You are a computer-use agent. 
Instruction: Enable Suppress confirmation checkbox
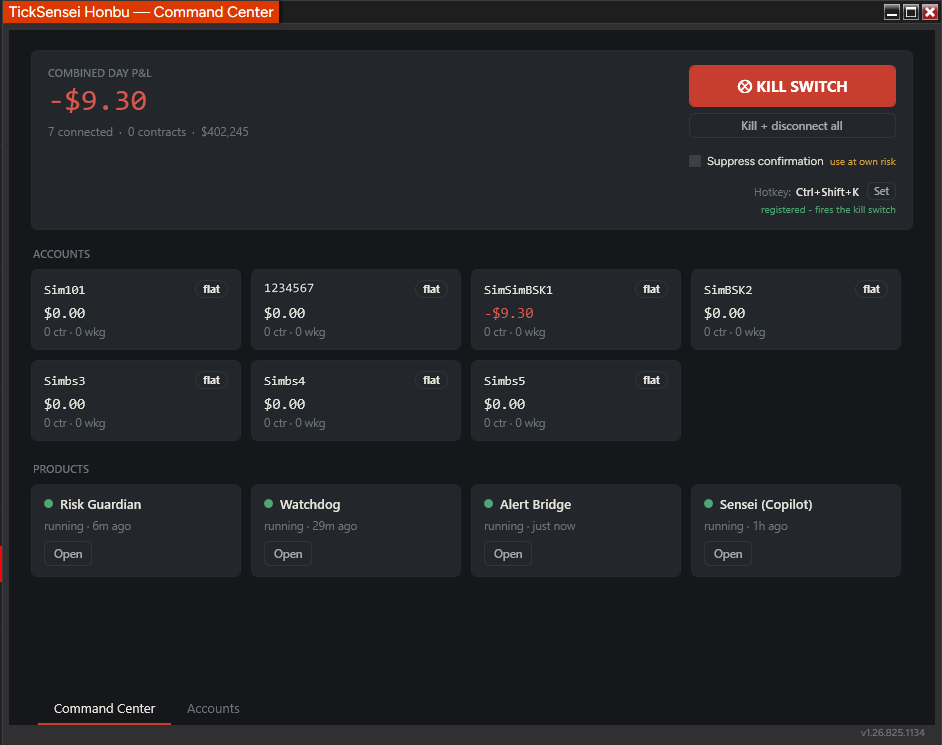coord(695,161)
